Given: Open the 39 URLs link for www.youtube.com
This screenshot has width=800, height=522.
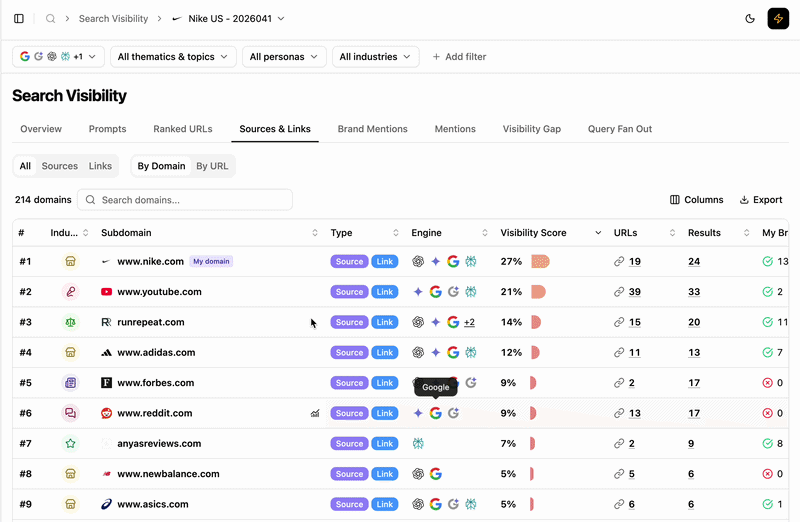Looking at the screenshot, I should pyautogui.click(x=635, y=292).
